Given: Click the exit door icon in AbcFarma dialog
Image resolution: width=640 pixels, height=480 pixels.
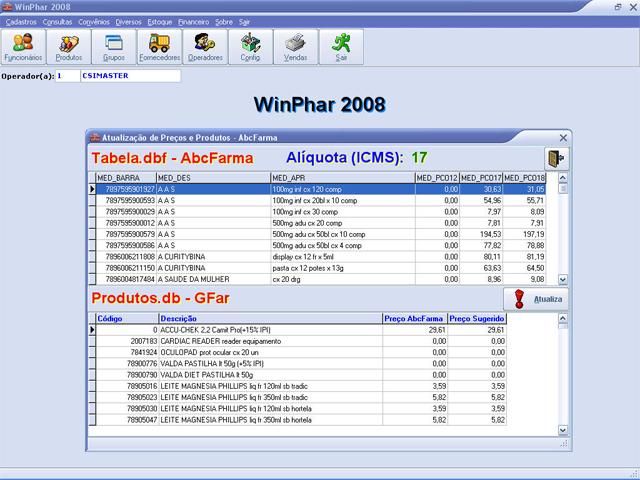Looking at the screenshot, I should [x=556, y=158].
